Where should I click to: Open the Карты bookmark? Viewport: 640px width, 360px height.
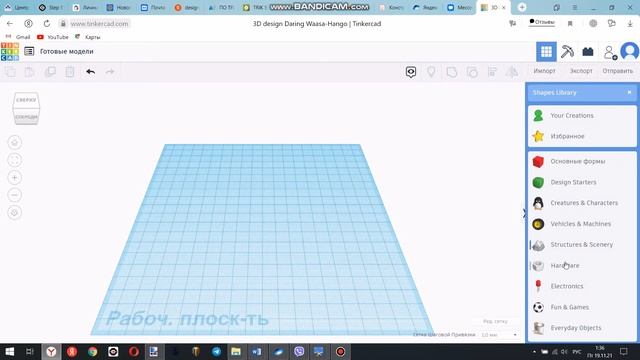[x=88, y=37]
